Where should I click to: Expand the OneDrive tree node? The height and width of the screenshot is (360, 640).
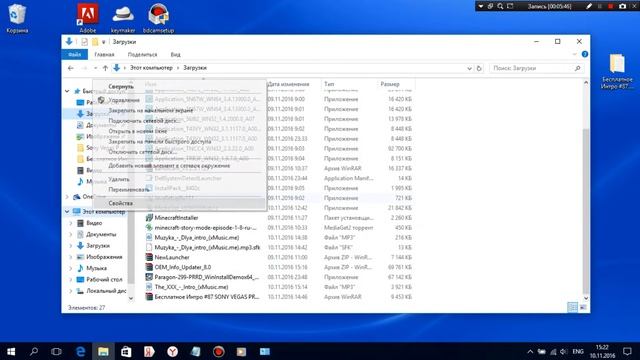(x=67, y=197)
